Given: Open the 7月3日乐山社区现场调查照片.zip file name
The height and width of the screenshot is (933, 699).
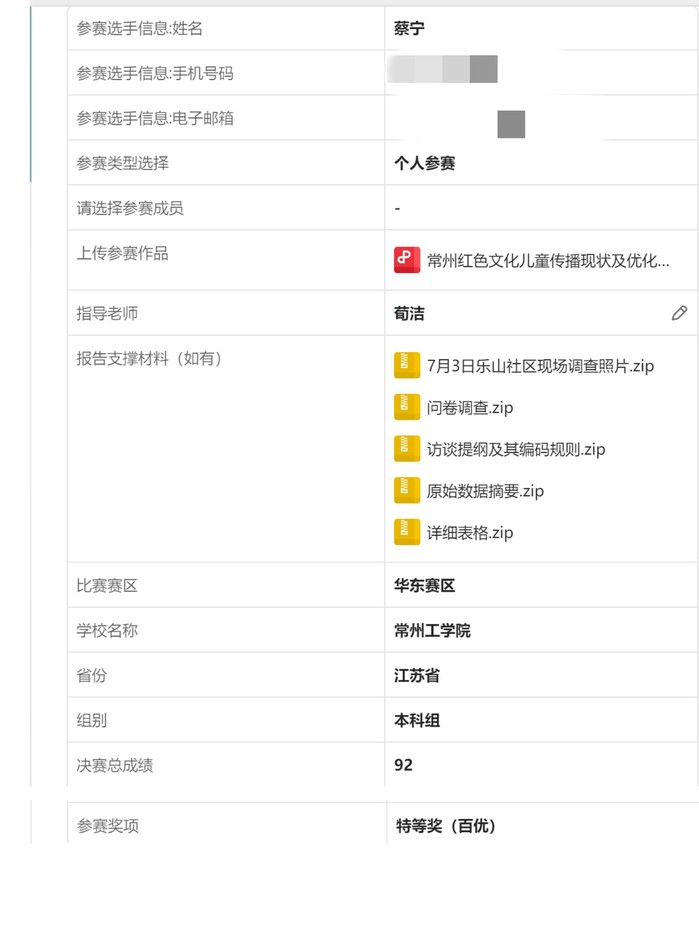Looking at the screenshot, I should [540, 366].
